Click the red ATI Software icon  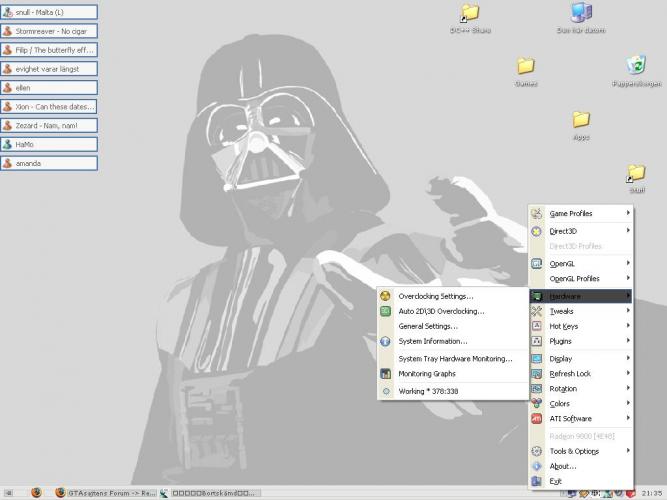click(x=537, y=418)
